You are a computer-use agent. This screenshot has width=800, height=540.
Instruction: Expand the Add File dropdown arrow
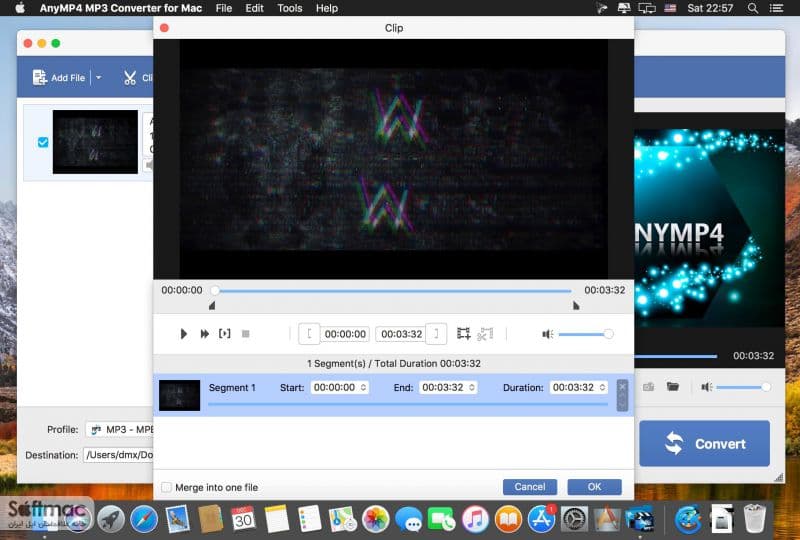click(x=98, y=78)
